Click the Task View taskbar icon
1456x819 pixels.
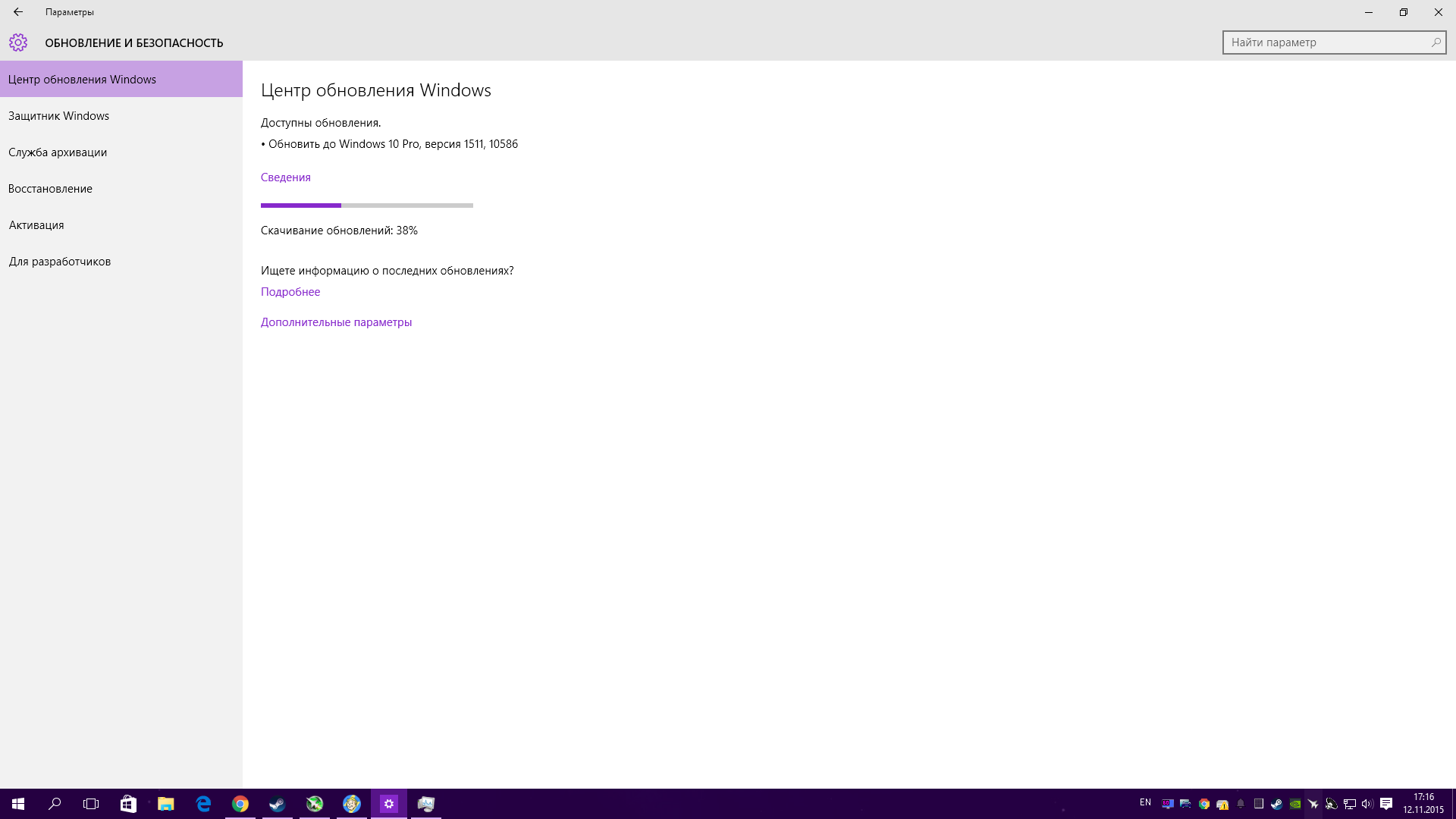pos(91,804)
